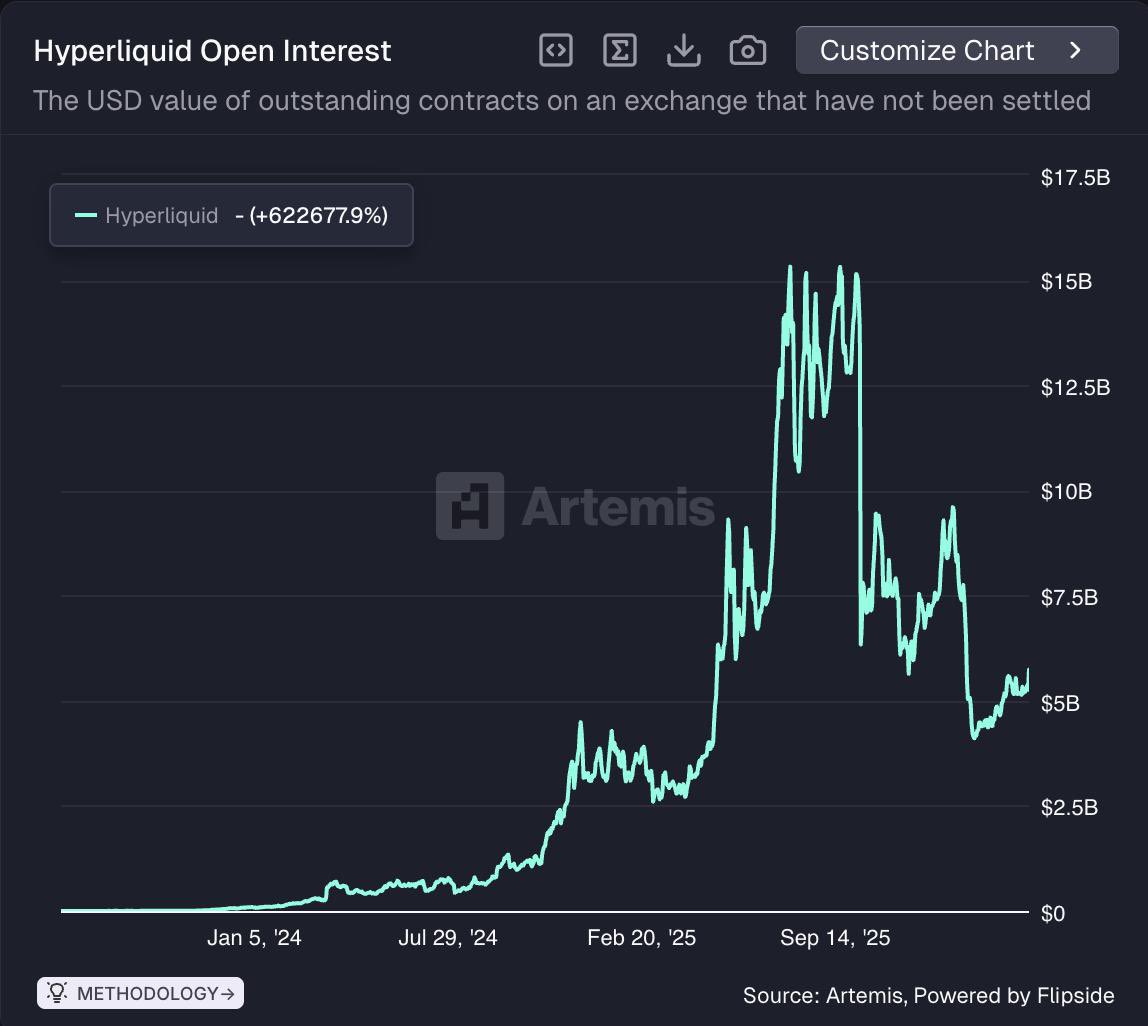Click the $0 axis label

point(1053,914)
